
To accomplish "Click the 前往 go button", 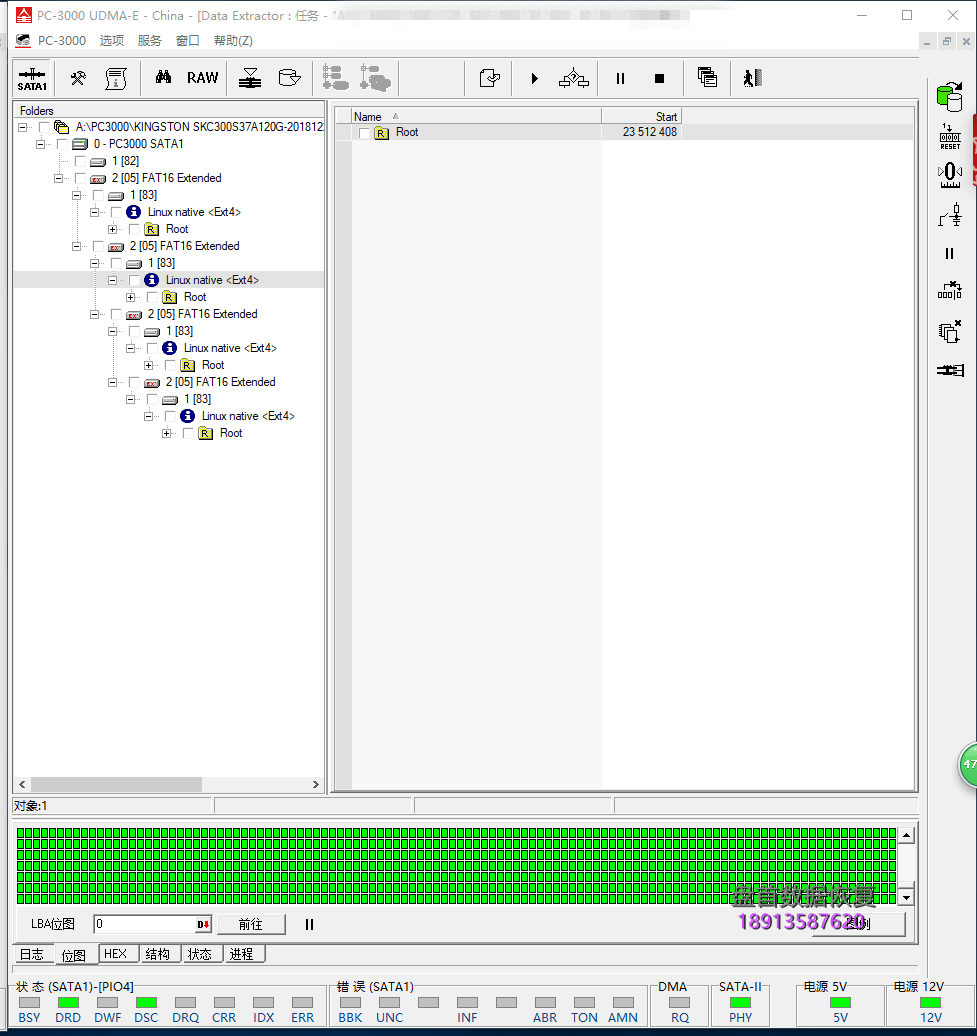I will [251, 924].
